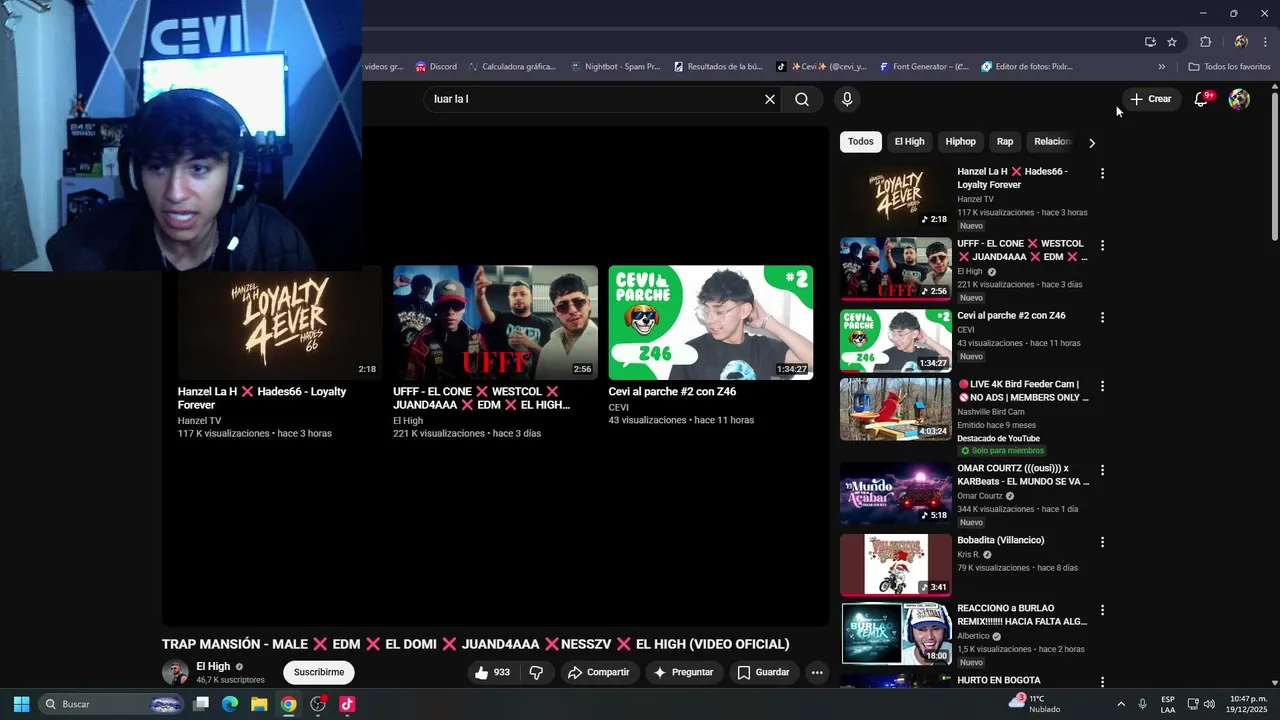Open Font Generator bookmark

click(x=924, y=67)
